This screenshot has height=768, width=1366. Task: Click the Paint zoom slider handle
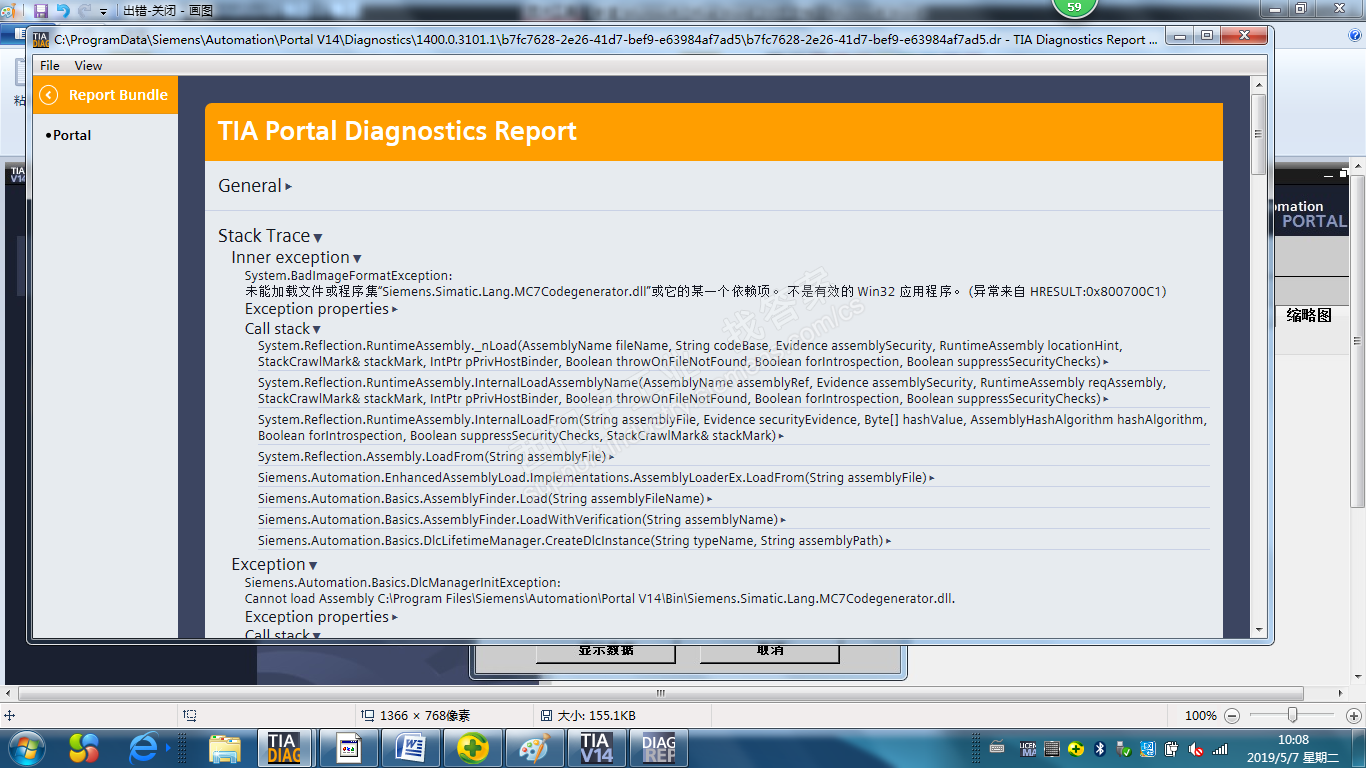pos(1293,715)
